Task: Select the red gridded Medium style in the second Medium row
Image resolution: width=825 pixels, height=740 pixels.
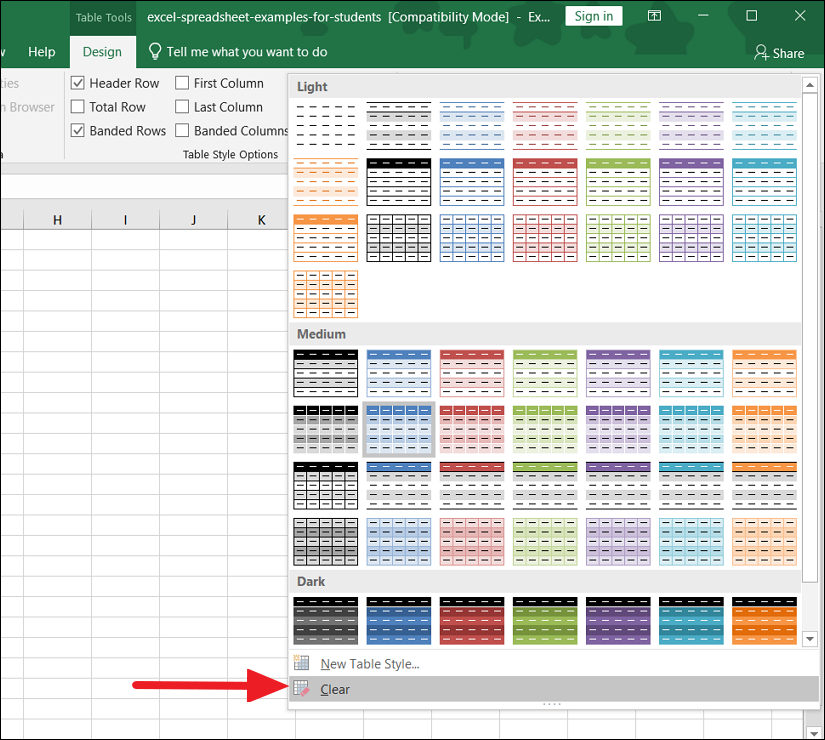Action: (472, 429)
